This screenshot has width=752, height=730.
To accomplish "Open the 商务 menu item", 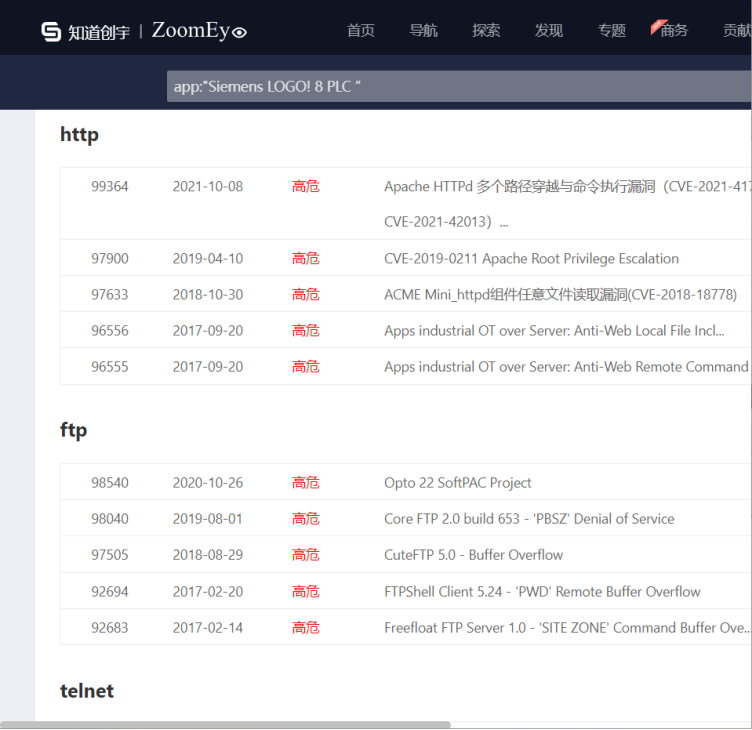I will pos(674,31).
